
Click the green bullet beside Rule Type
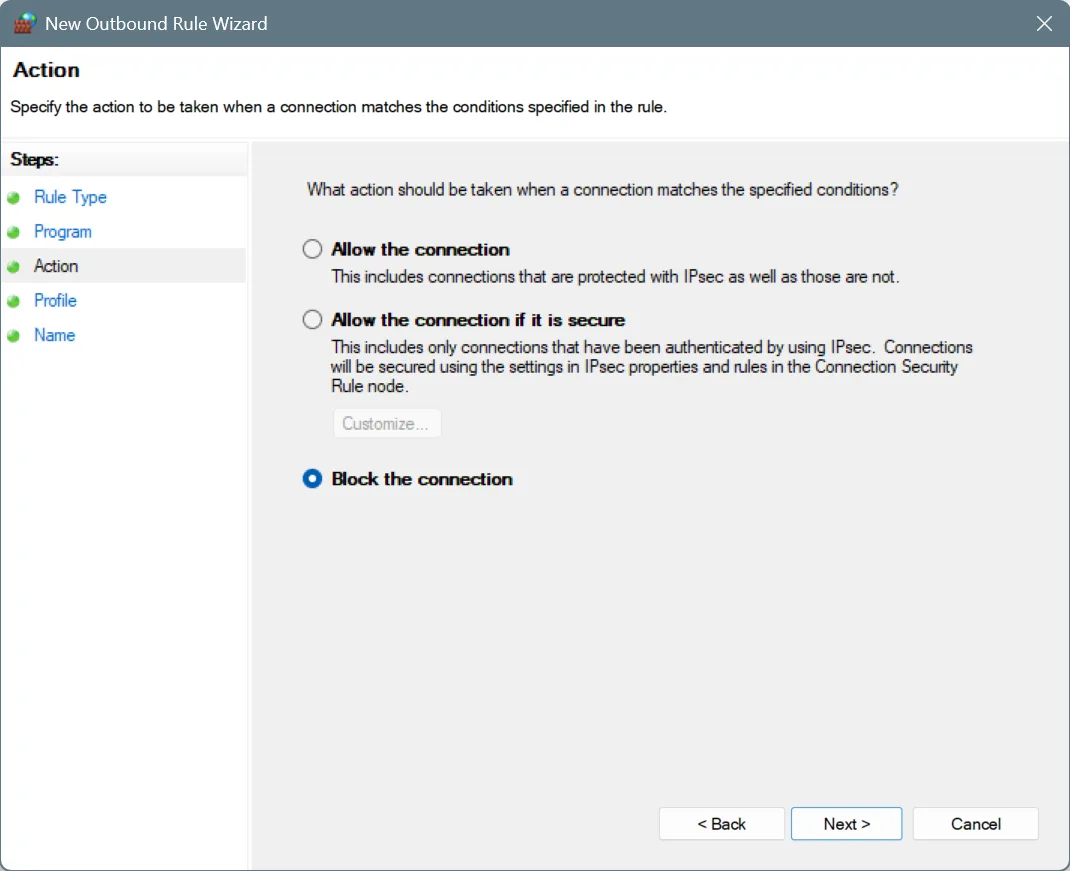[x=14, y=198]
